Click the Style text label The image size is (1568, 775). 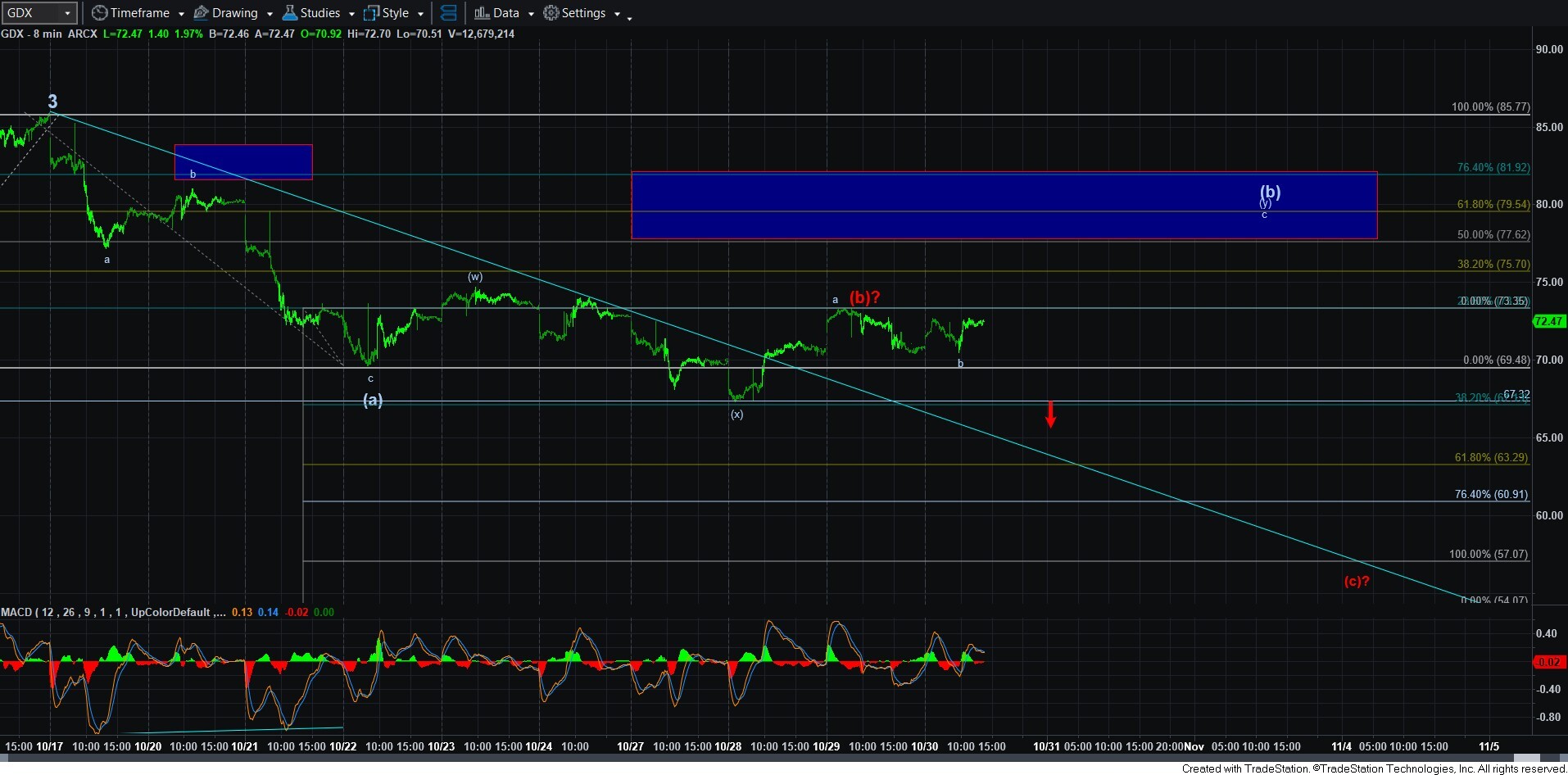[395, 13]
